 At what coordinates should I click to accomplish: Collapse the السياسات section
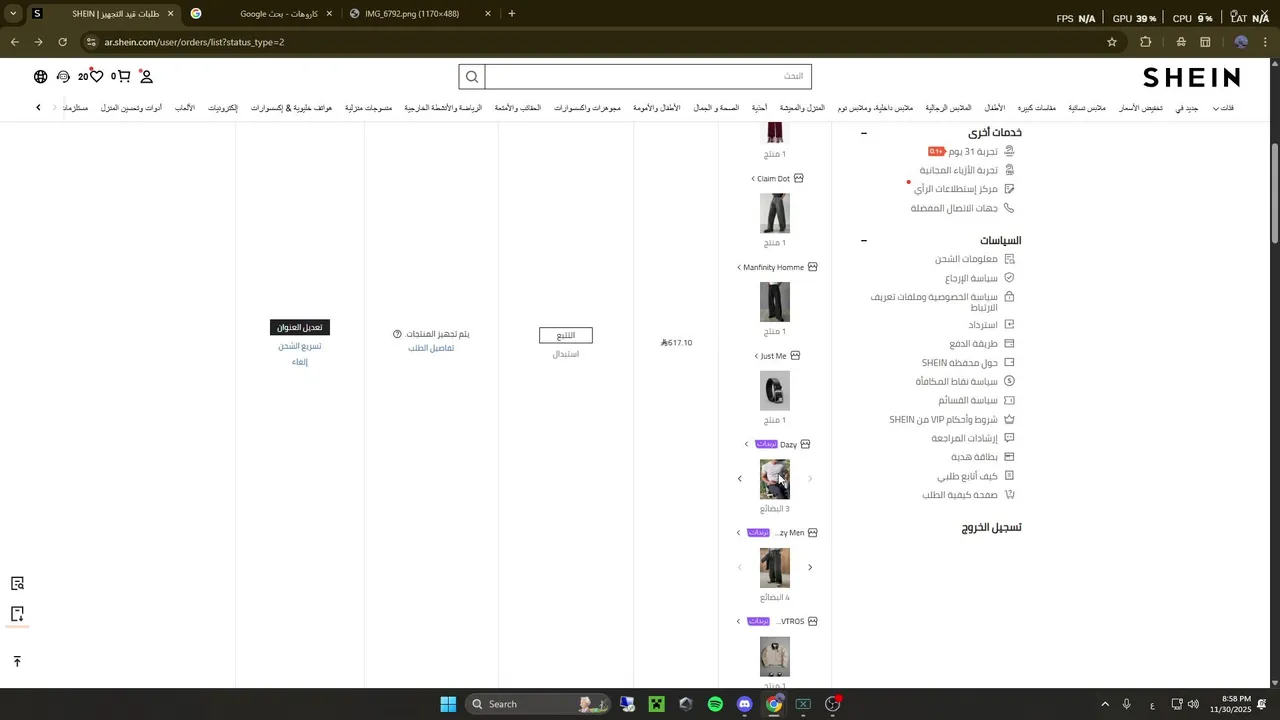click(864, 241)
